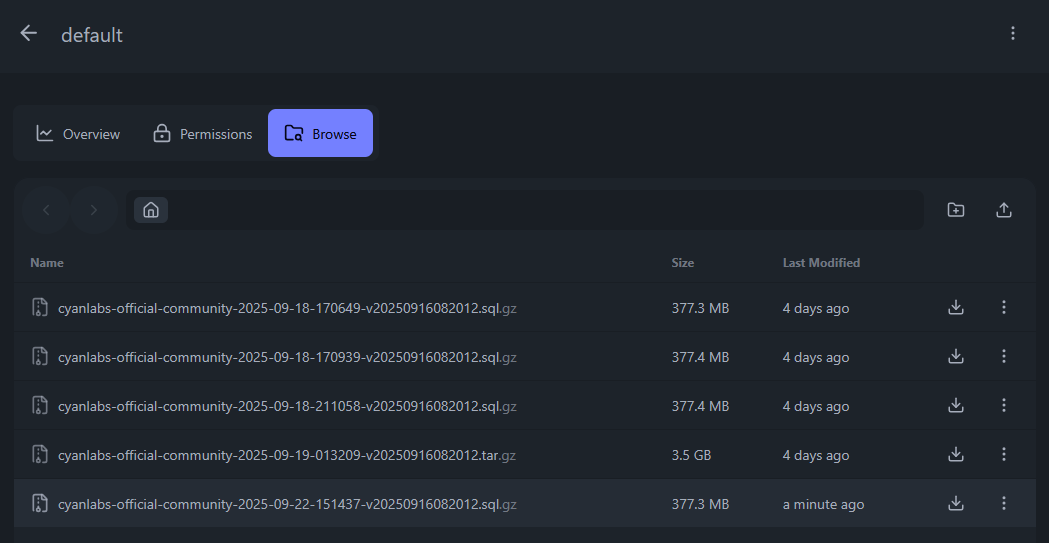Click the 3.5 GB size value
Viewport: 1049px width, 543px height.
pyautogui.click(x=691, y=455)
